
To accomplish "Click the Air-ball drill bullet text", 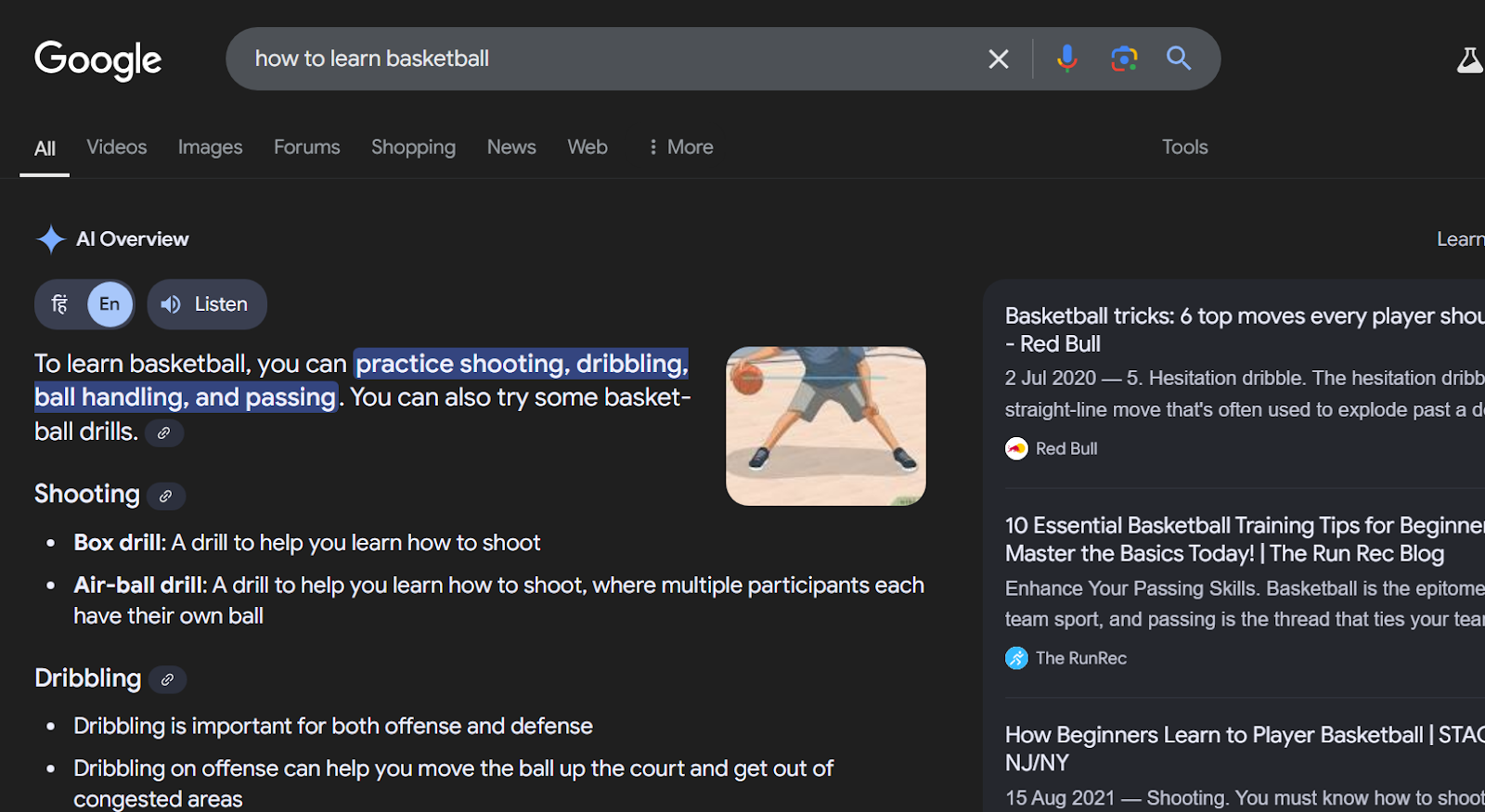I will click(499, 600).
